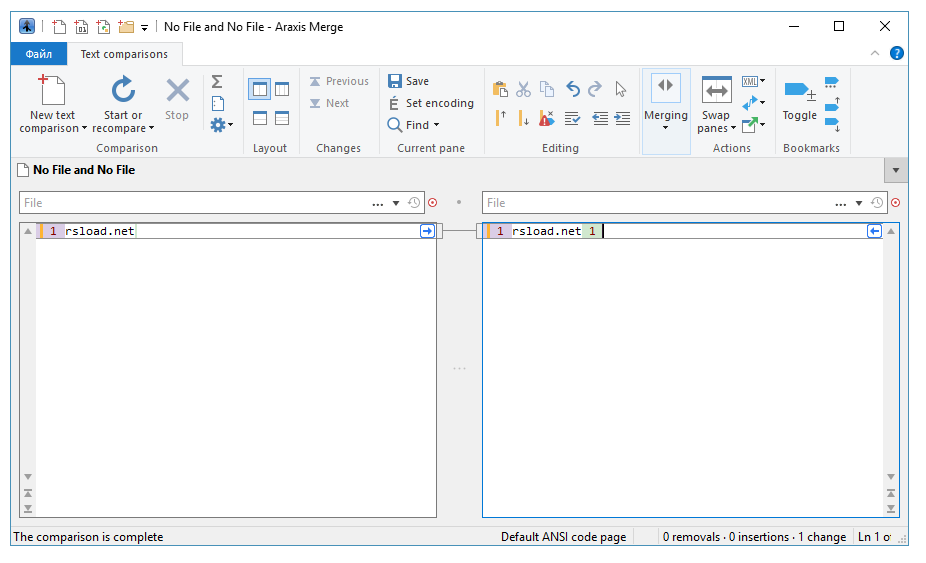This screenshot has width=926, height=563.
Task: Click the next edit marker icon
Action: [523, 118]
